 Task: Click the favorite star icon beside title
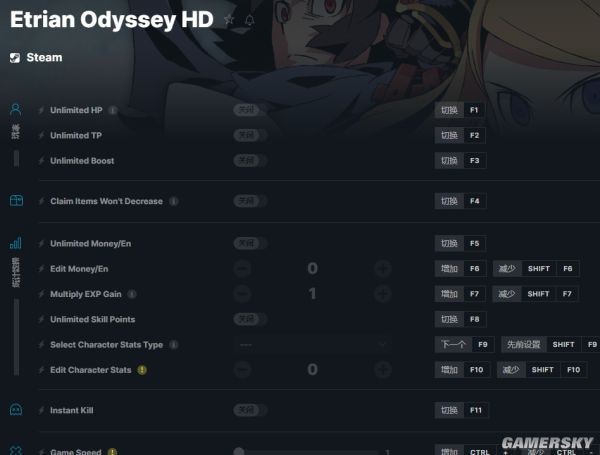(x=229, y=19)
